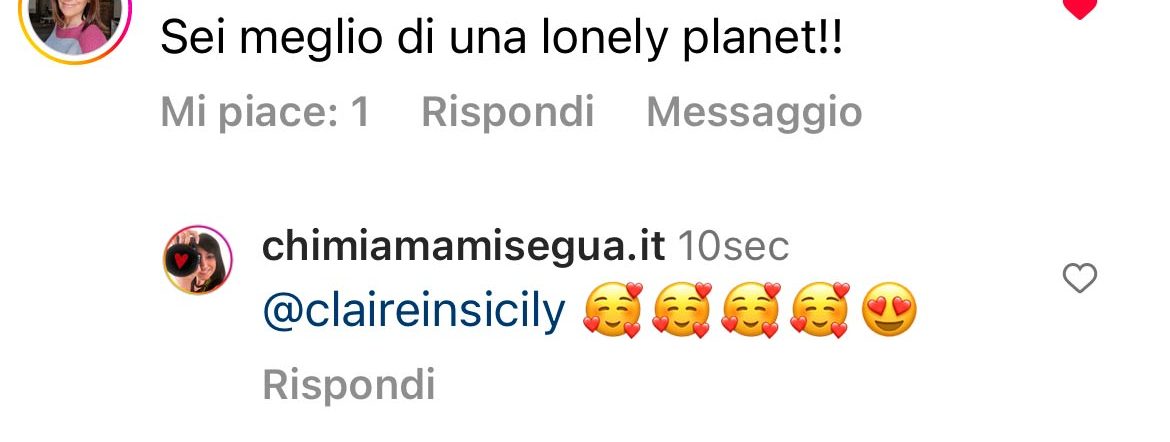This screenshot has width=1170, height=442.
Task: Tap the second smiling-with-hearts emoji
Action: point(681,310)
